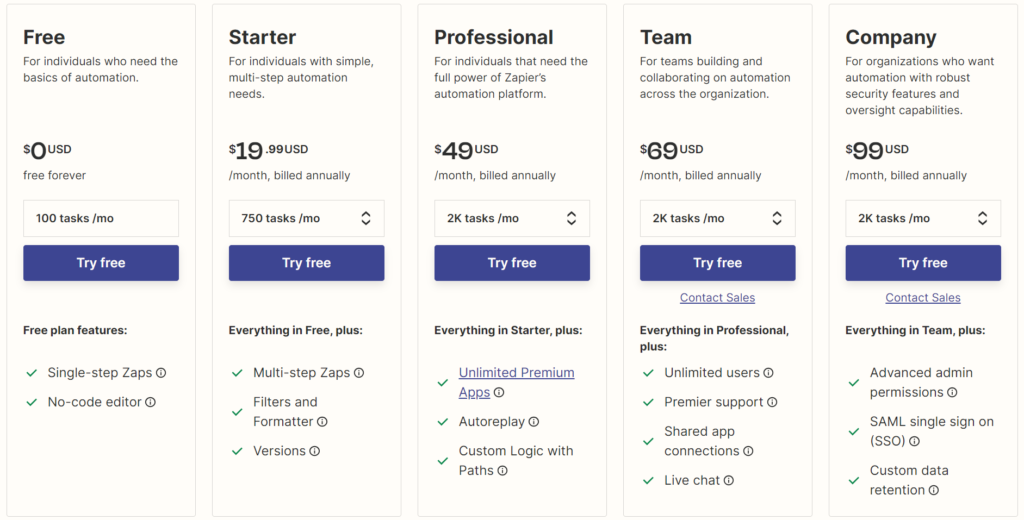Open info icon next to Premier support

(772, 402)
